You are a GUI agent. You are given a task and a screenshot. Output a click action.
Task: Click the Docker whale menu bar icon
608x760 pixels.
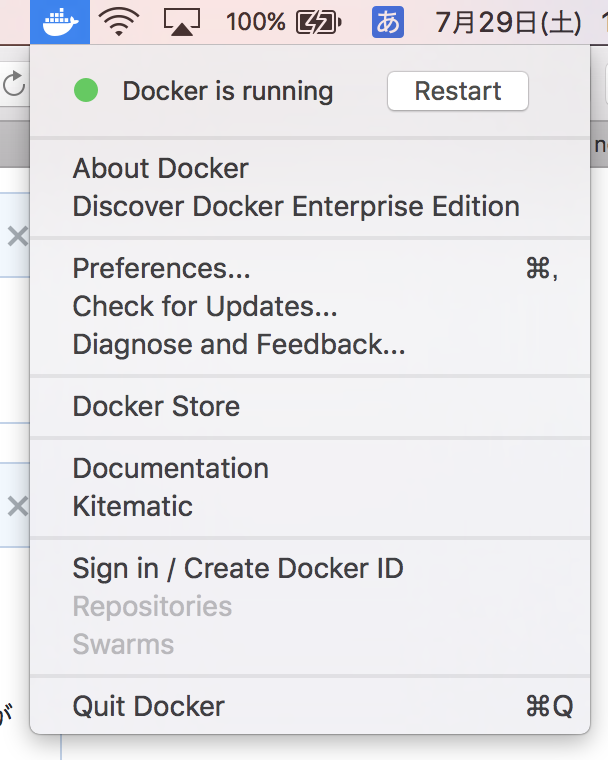point(60,22)
